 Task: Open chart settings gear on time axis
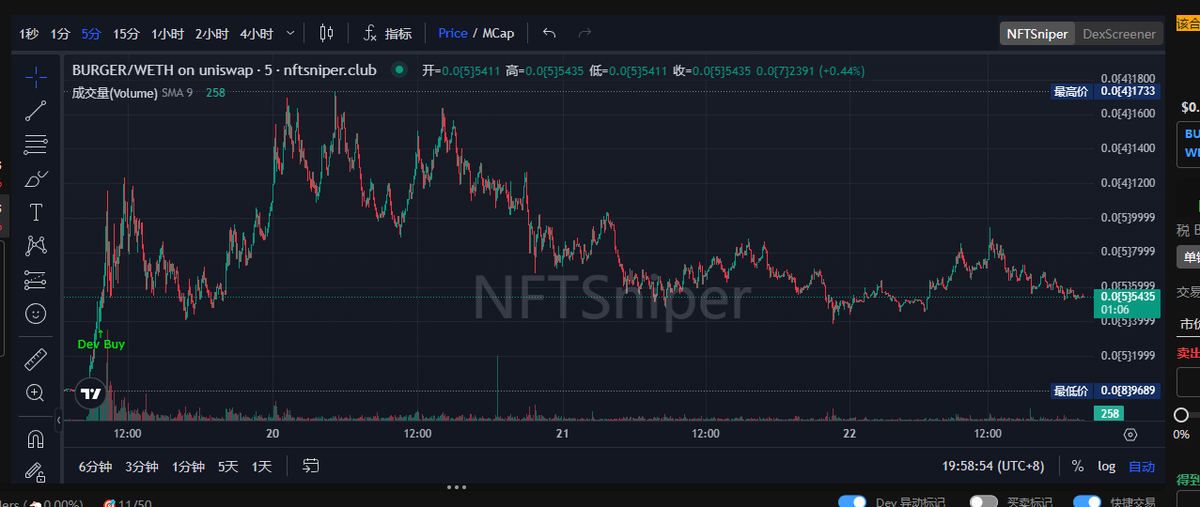point(1130,434)
